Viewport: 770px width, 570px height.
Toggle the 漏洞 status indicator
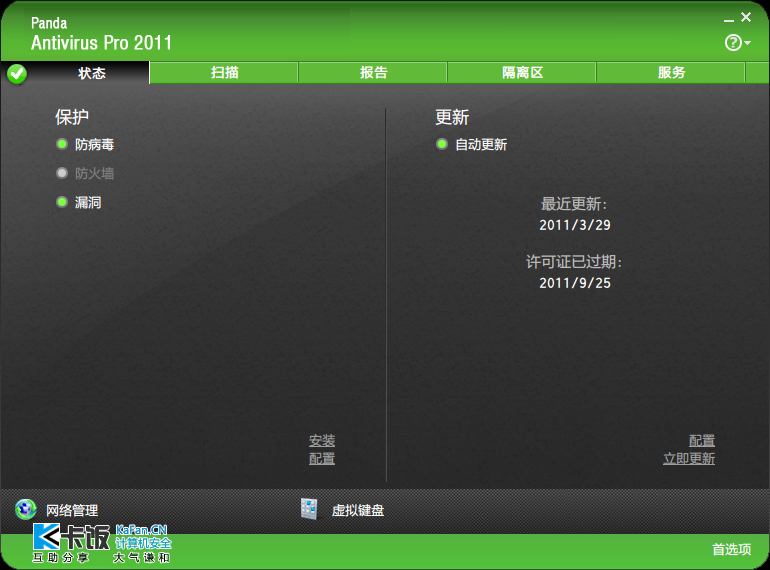coord(62,202)
